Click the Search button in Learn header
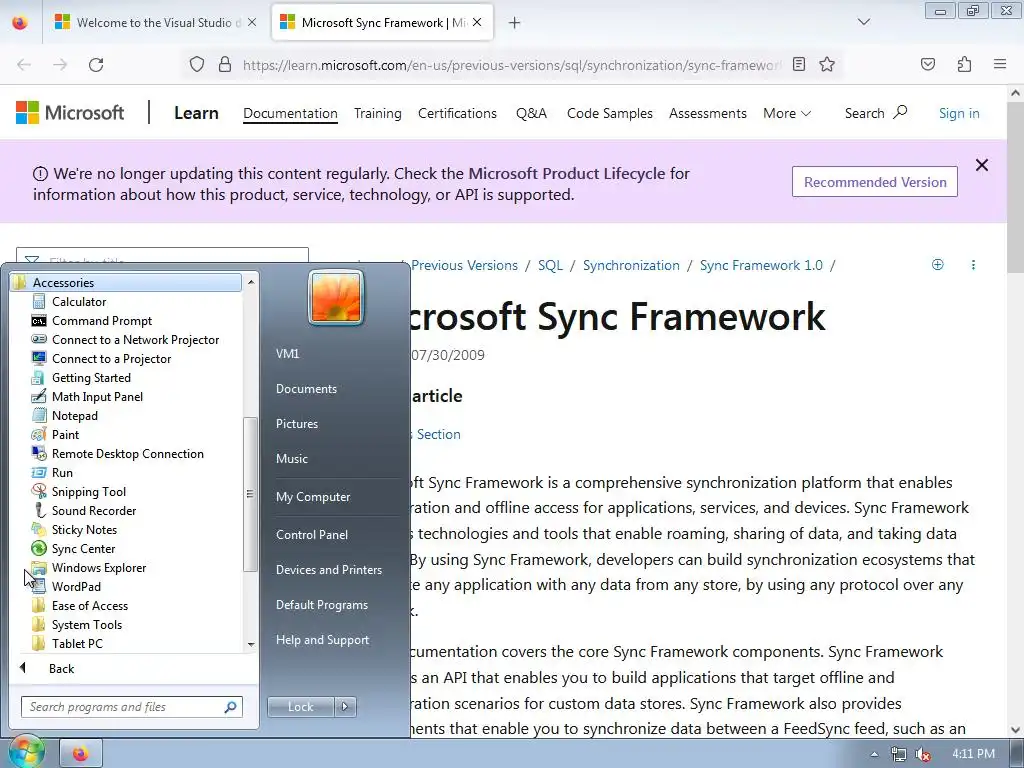The height and width of the screenshot is (768, 1024). pos(875,113)
